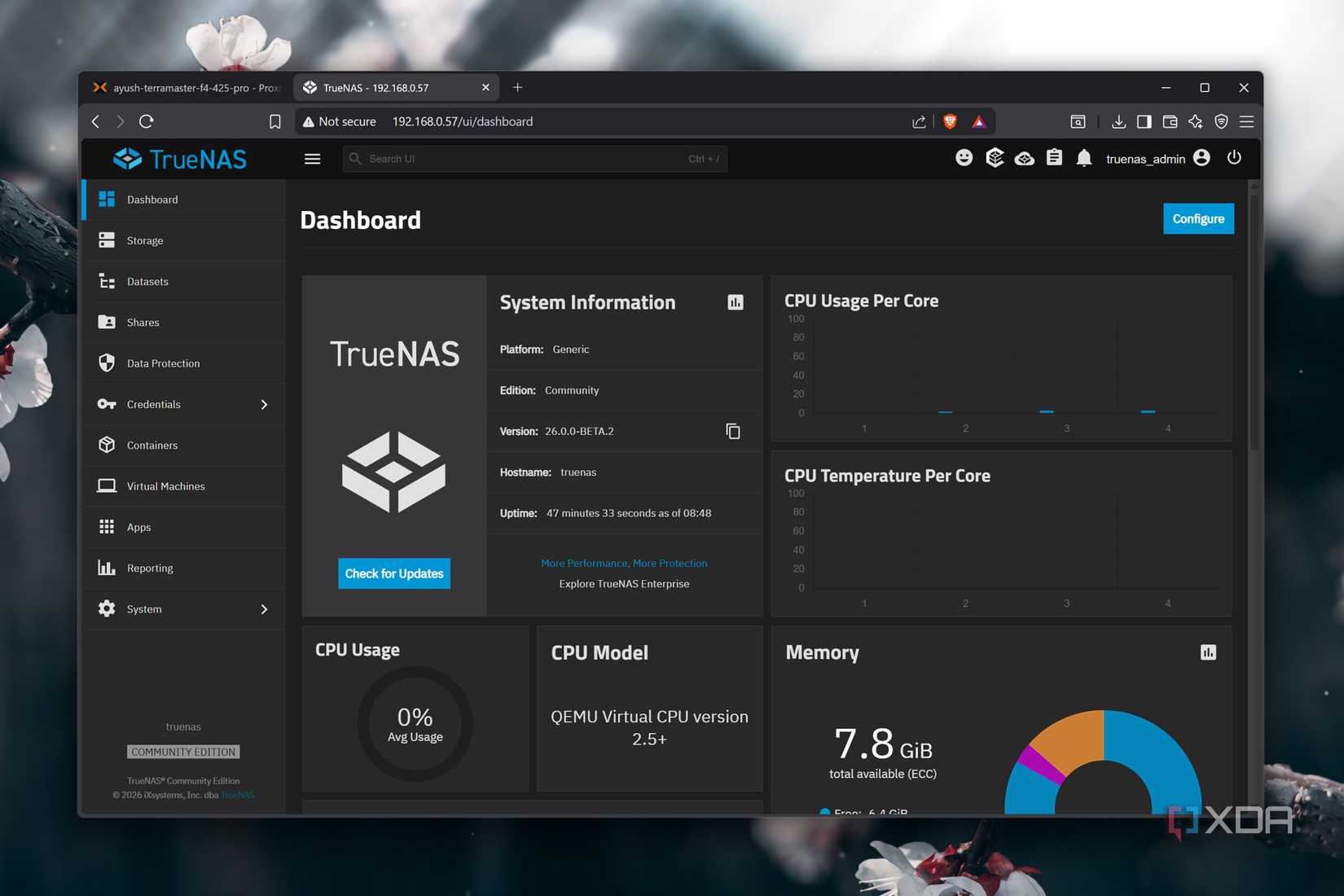
Task: Open Apps from the sidebar
Action: coord(184,527)
